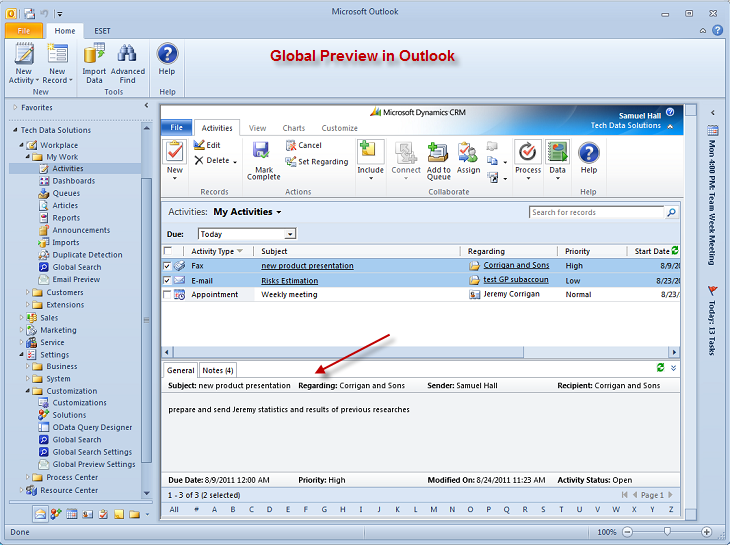Click the Import Data icon
Screen dimensions: 730x545
click(94, 53)
